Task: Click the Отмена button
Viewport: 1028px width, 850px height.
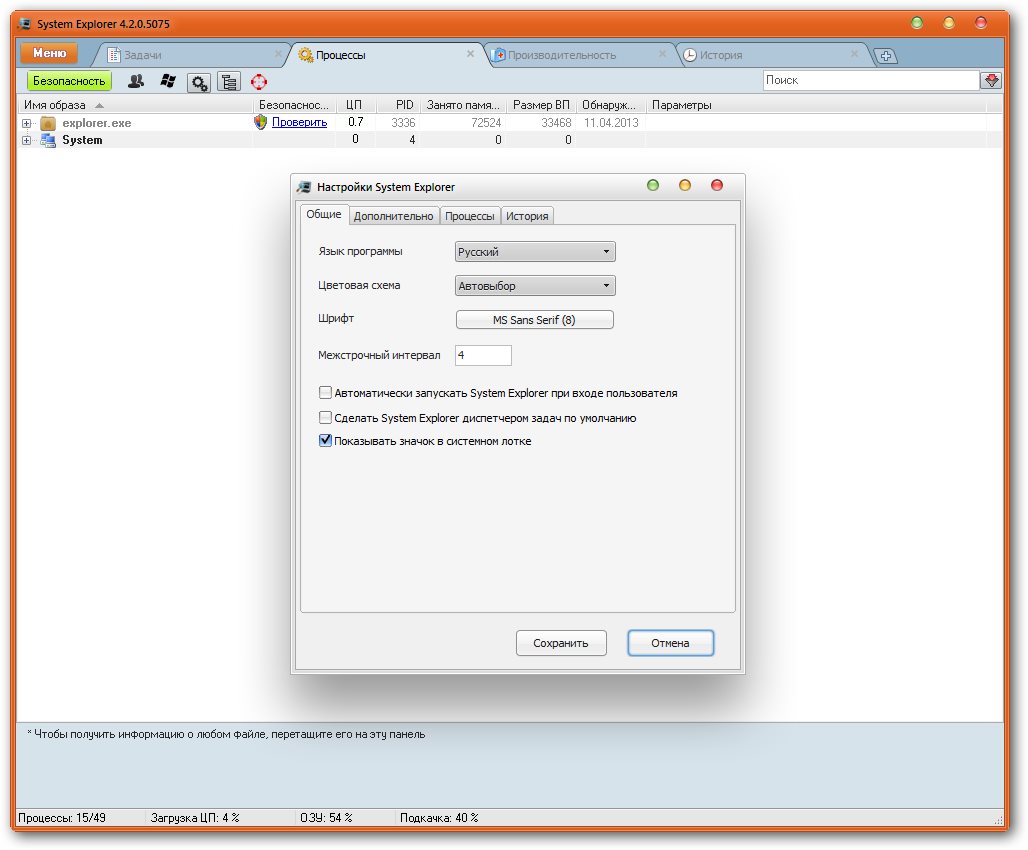Action: [x=670, y=643]
